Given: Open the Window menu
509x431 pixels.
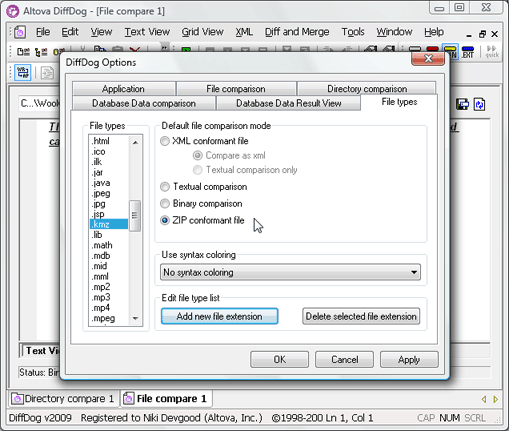Looking at the screenshot, I should [x=394, y=32].
